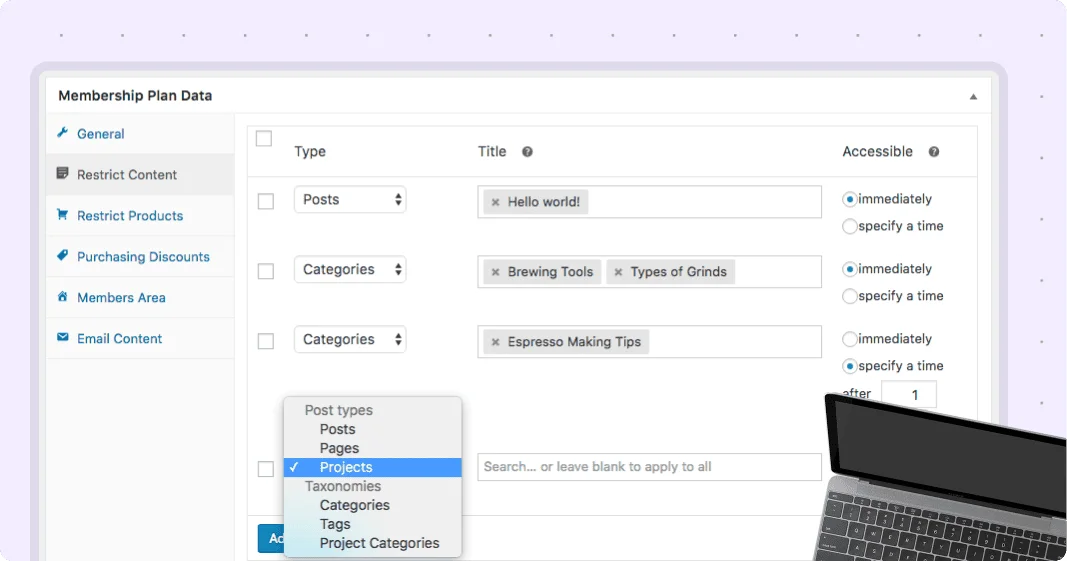Click the Email Content envelope icon

(63, 337)
